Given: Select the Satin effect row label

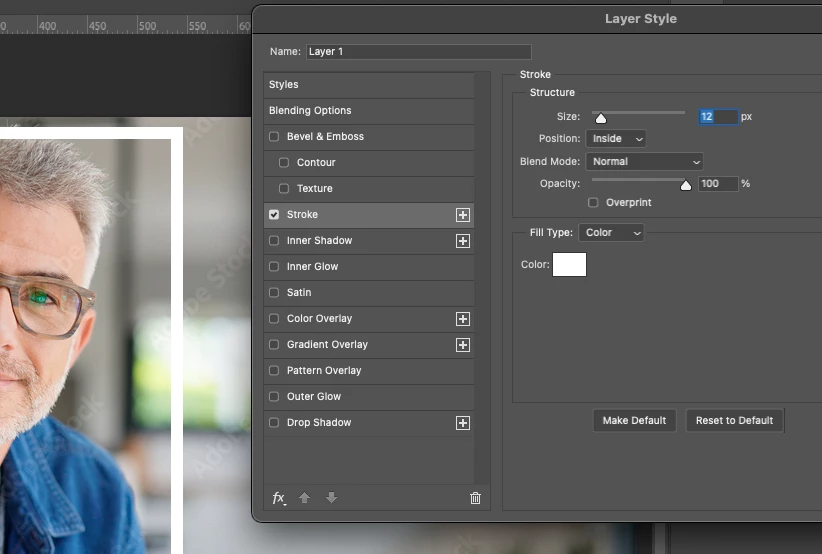Looking at the screenshot, I should [299, 292].
